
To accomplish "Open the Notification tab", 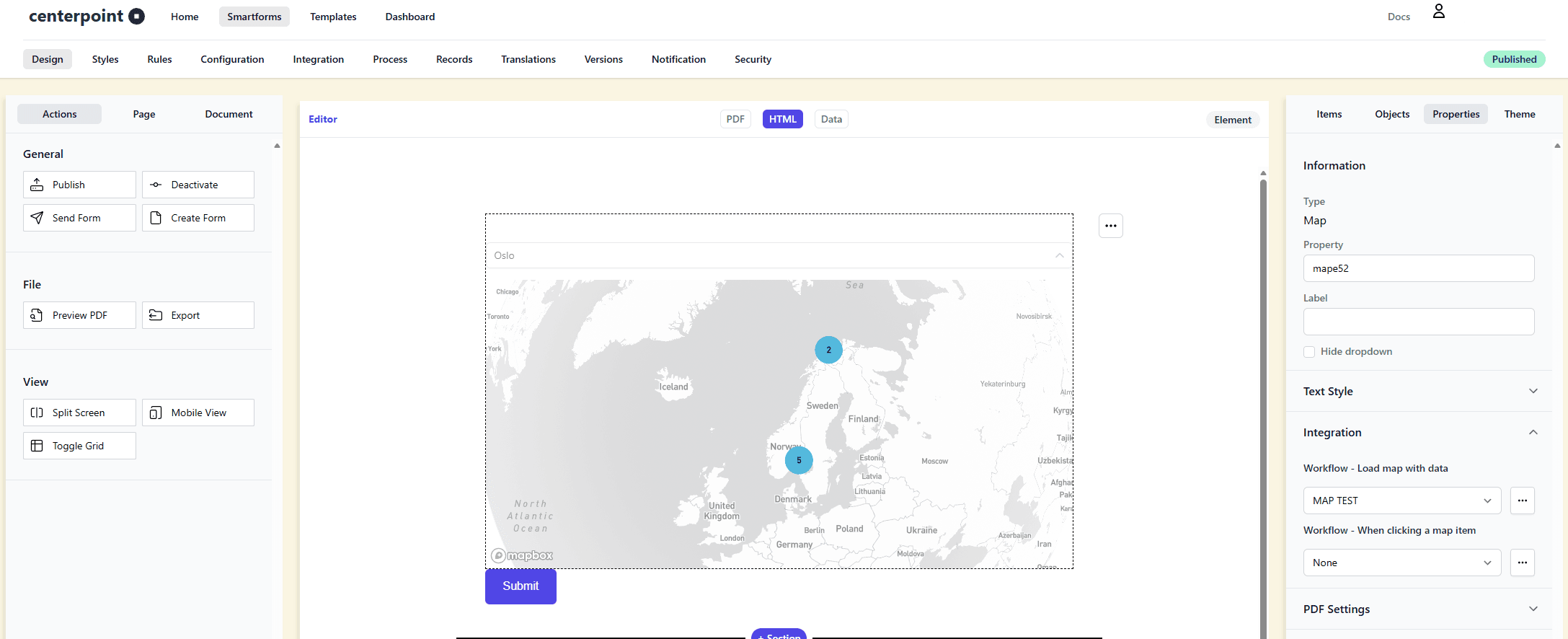I will [678, 59].
